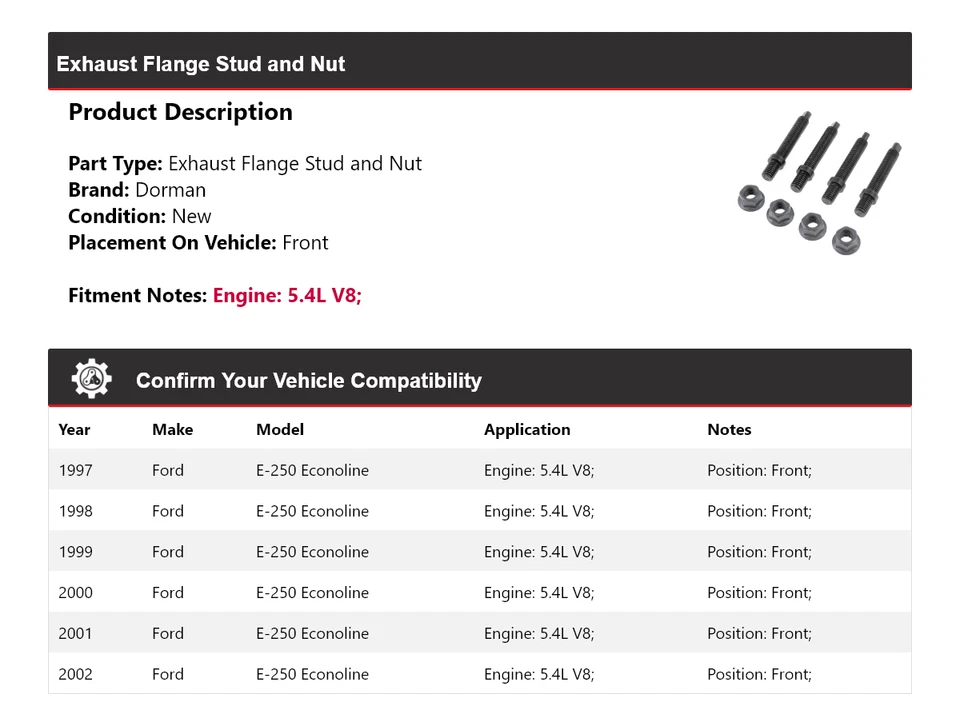
Task: Click the Application column header
Action: (527, 429)
